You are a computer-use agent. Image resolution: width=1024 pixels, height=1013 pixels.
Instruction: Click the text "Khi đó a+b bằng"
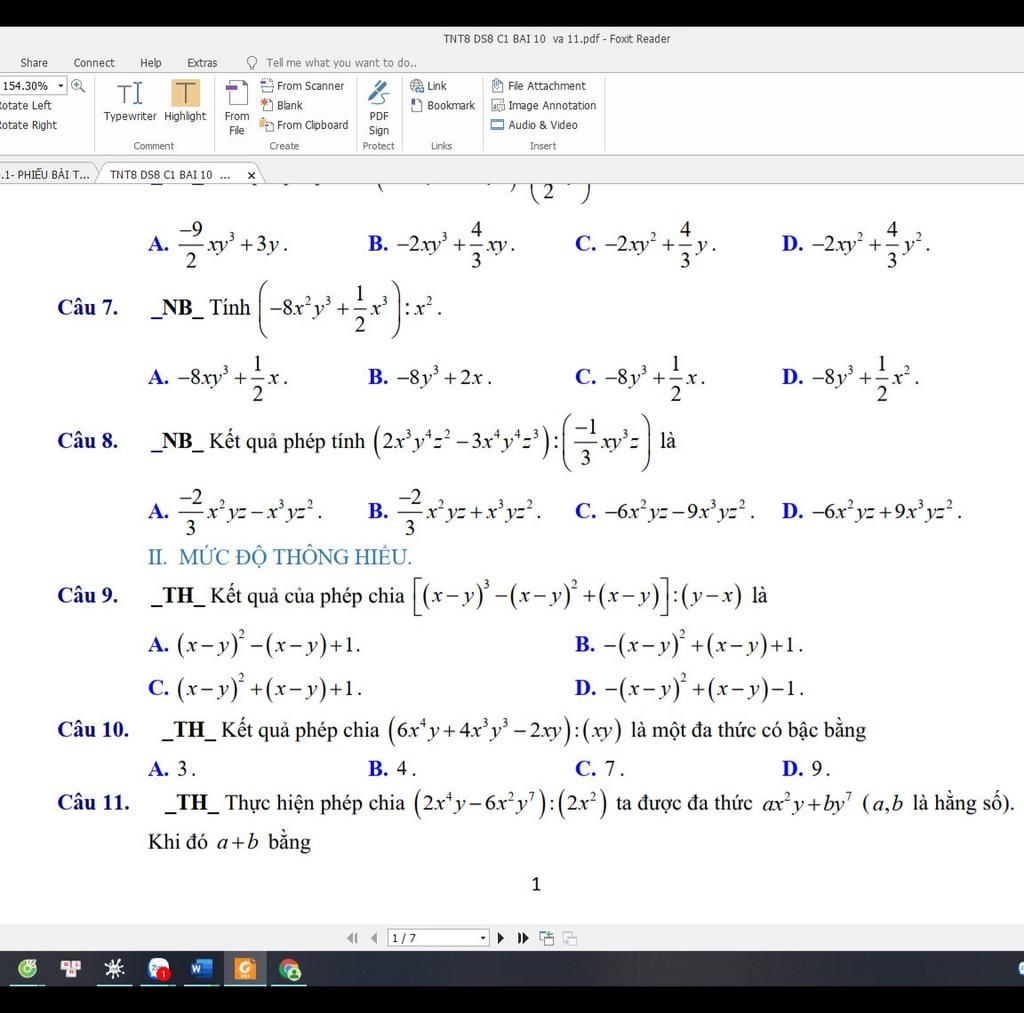click(229, 842)
